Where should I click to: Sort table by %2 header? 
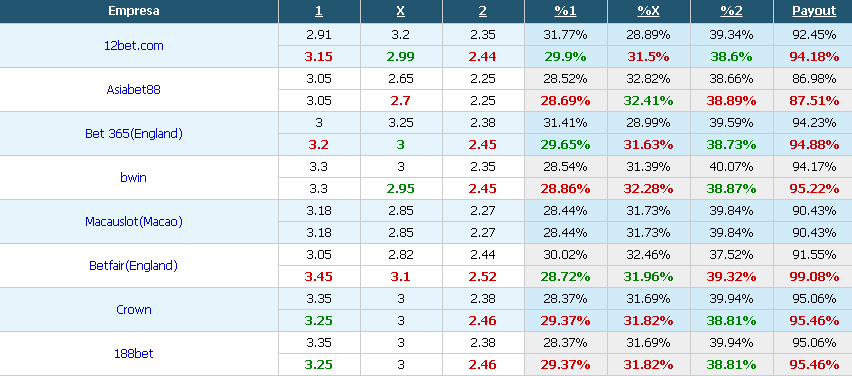(731, 11)
